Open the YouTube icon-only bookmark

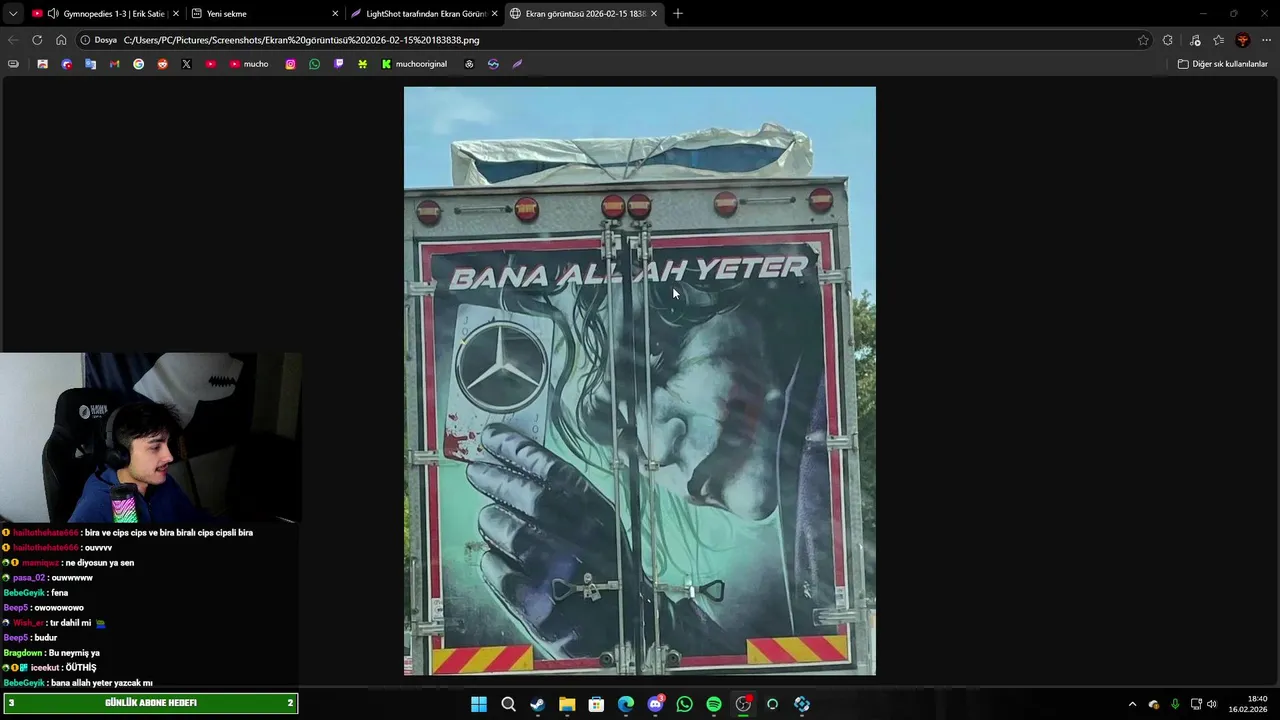[x=210, y=64]
